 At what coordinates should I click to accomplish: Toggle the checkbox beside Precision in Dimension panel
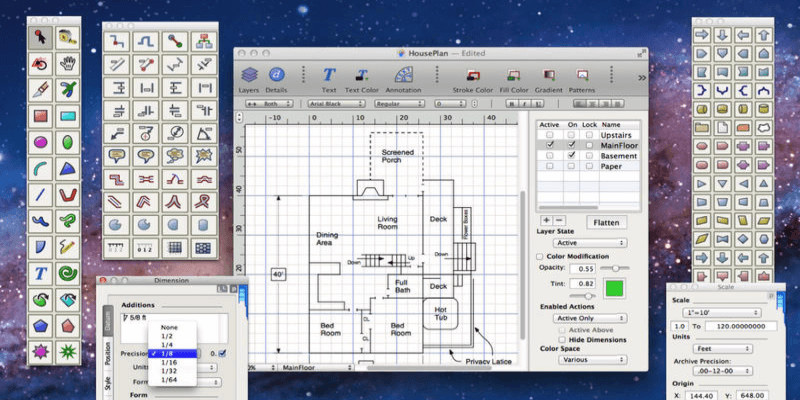pyautogui.click(x=222, y=354)
